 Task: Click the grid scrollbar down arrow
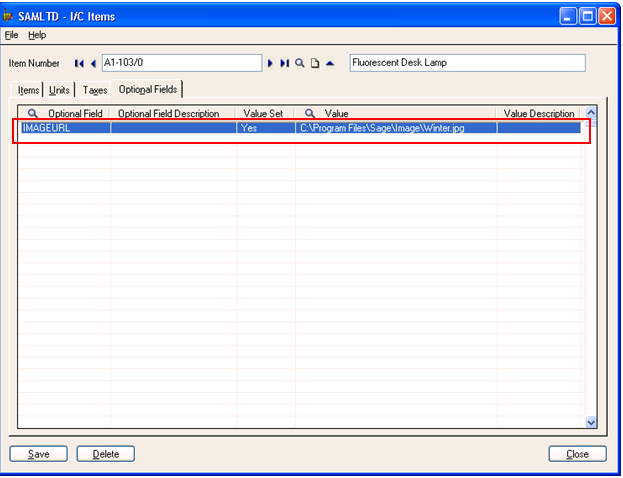[x=591, y=422]
